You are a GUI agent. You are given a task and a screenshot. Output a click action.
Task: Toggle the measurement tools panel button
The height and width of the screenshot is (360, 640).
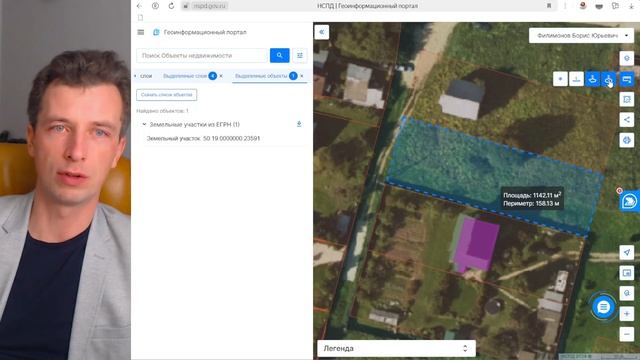click(627, 79)
